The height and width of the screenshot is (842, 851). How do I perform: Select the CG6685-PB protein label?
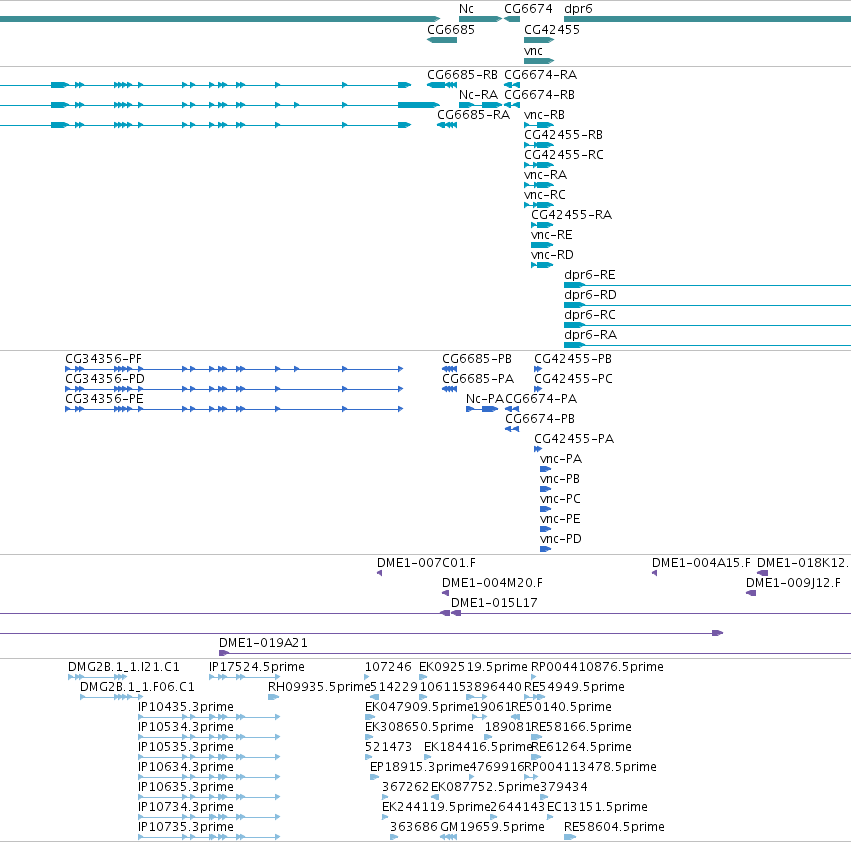coord(477,359)
